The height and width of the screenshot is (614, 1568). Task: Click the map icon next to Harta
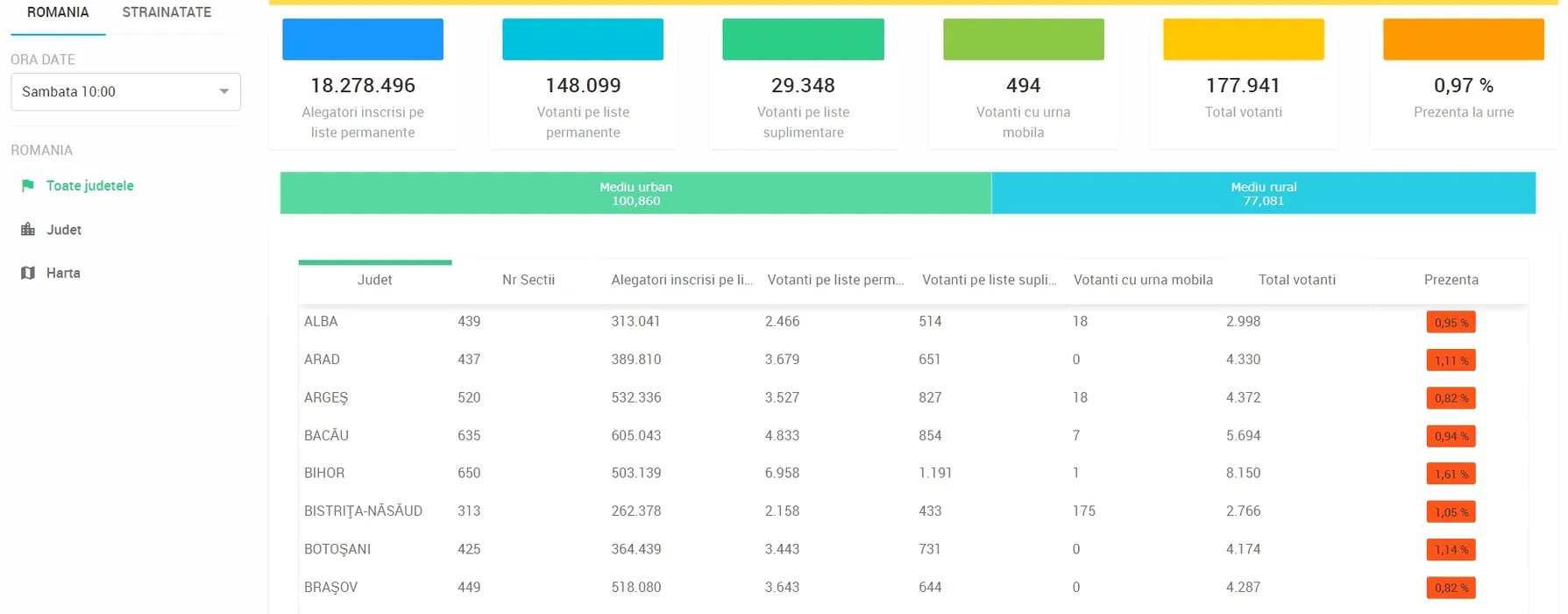pos(28,273)
